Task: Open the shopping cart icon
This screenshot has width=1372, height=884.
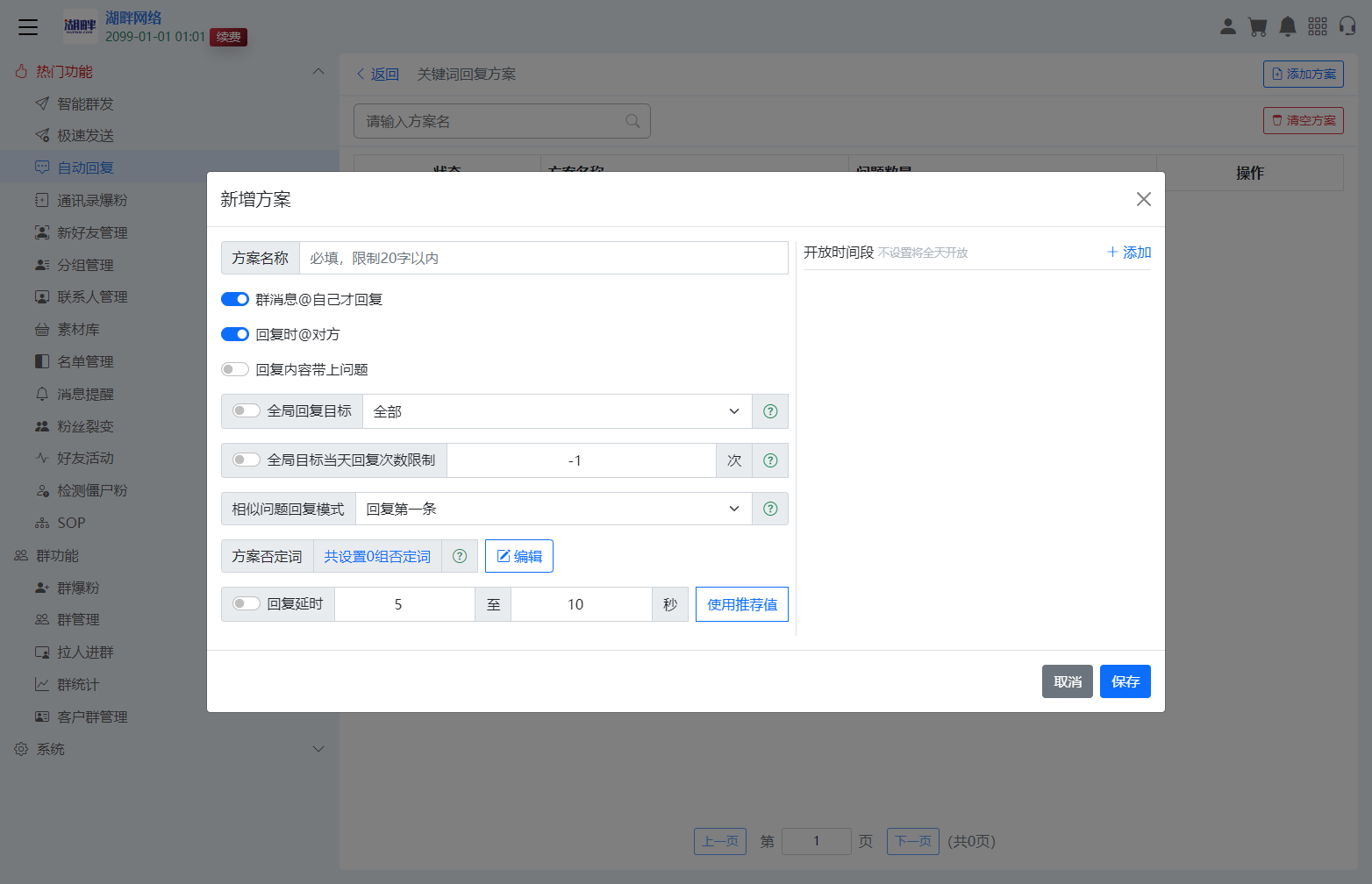Action: 1258,26
